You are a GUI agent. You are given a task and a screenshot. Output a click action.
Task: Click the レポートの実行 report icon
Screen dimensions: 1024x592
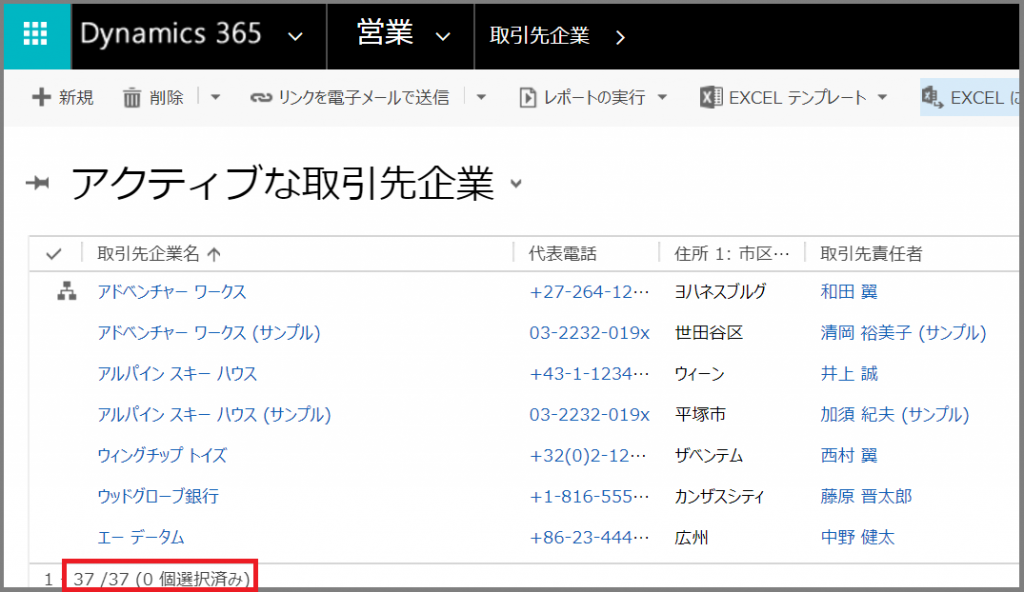tap(528, 97)
